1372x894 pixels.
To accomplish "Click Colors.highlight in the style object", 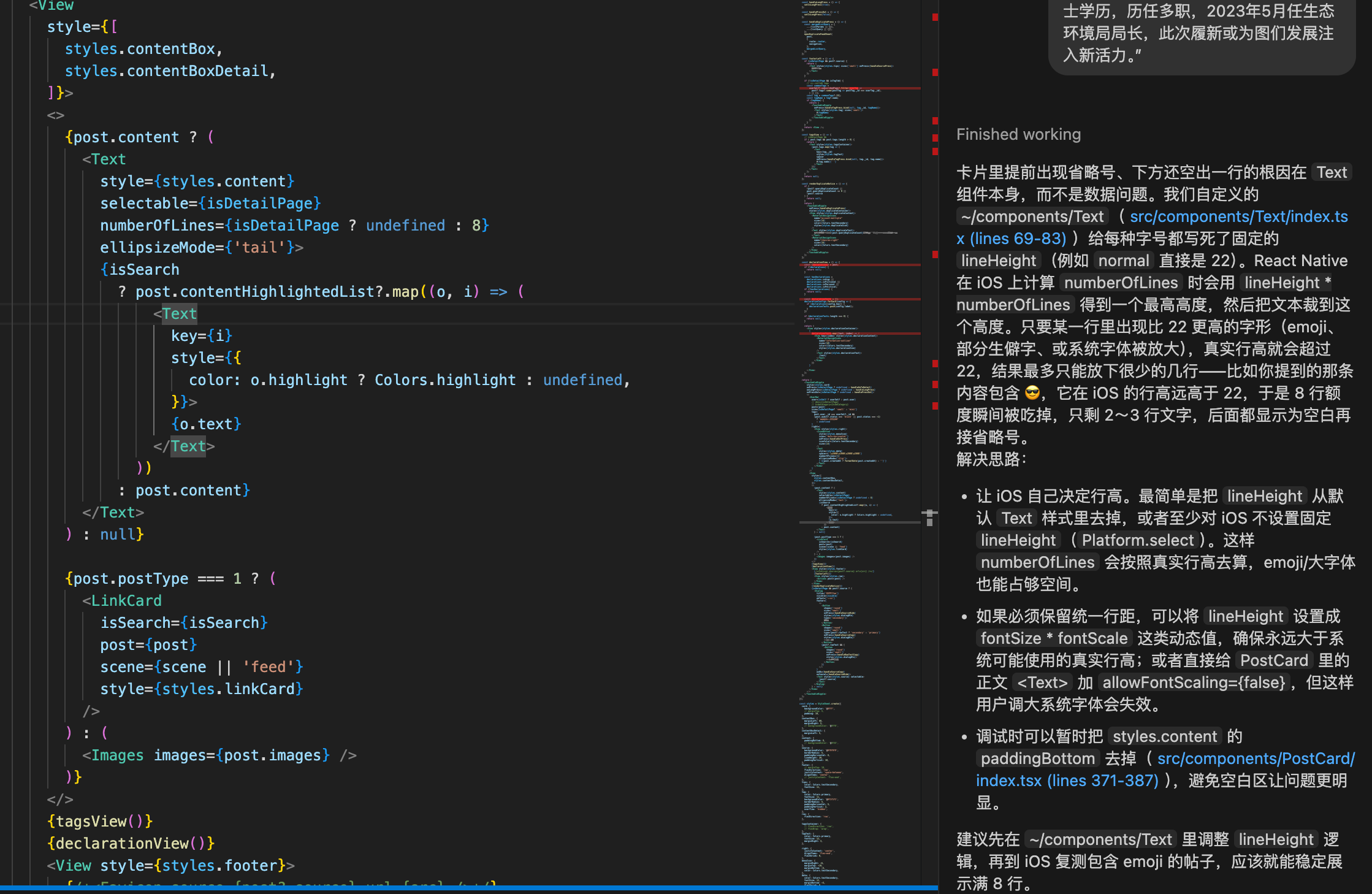I will point(445,380).
